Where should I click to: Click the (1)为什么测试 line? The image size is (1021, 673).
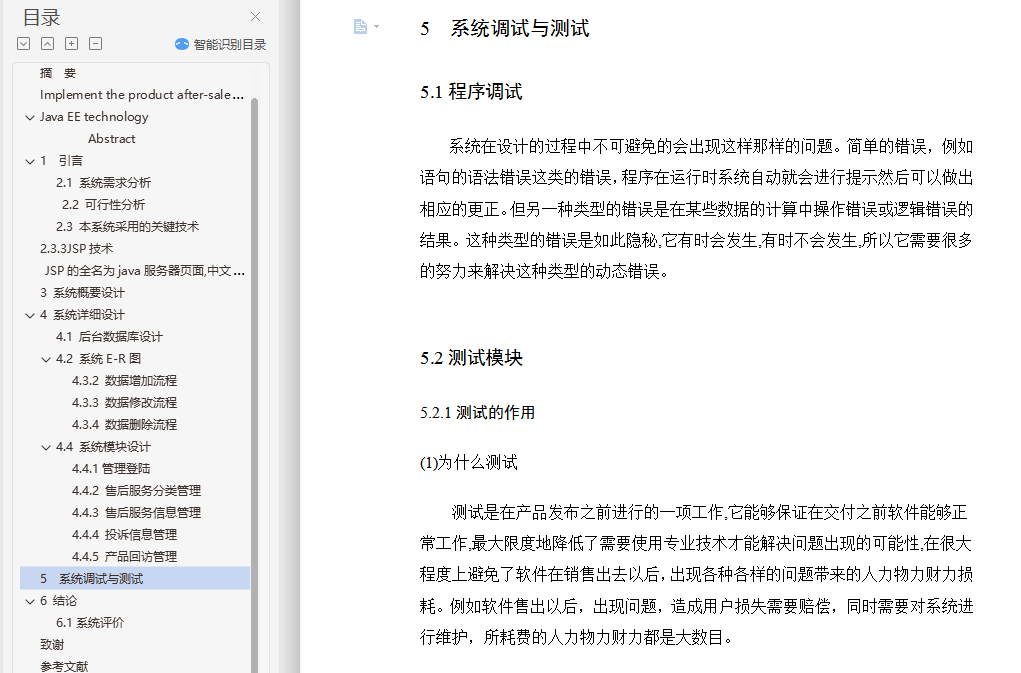(469, 463)
